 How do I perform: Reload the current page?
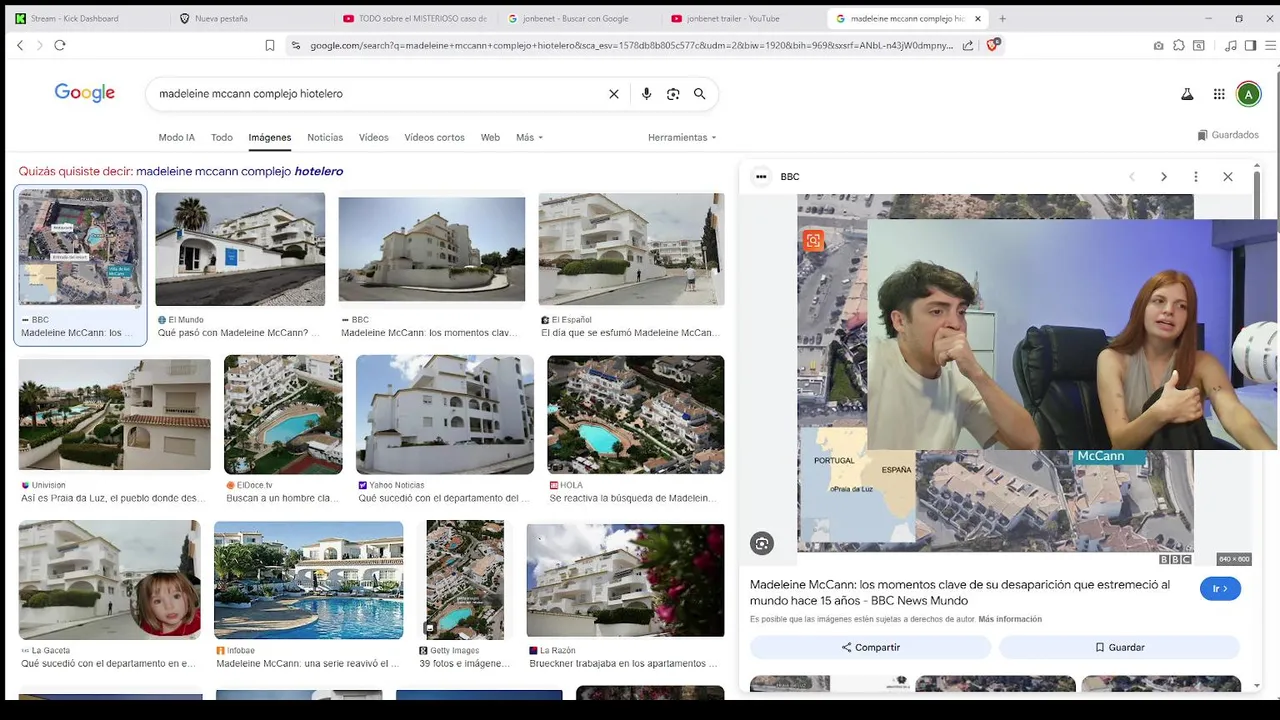pos(60,45)
